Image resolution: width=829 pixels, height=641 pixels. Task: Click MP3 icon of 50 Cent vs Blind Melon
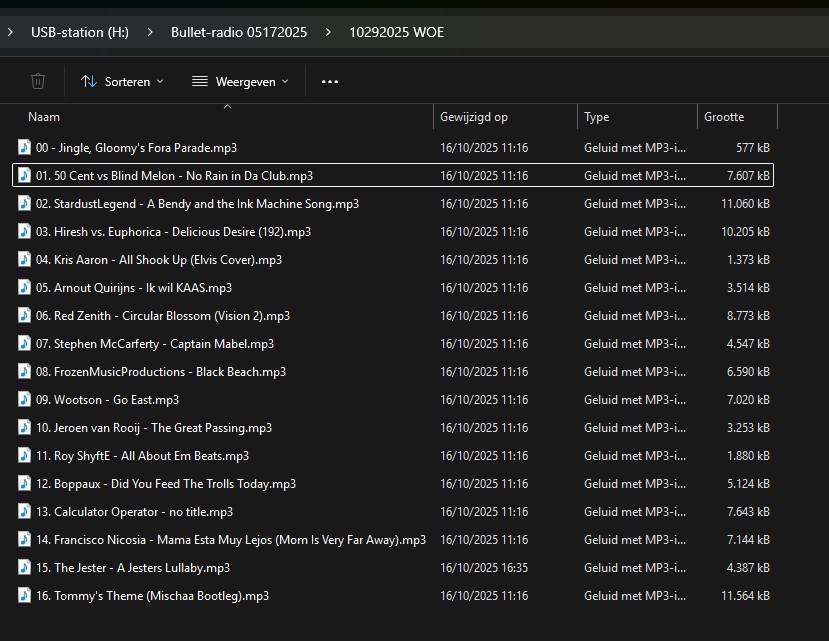click(x=24, y=175)
